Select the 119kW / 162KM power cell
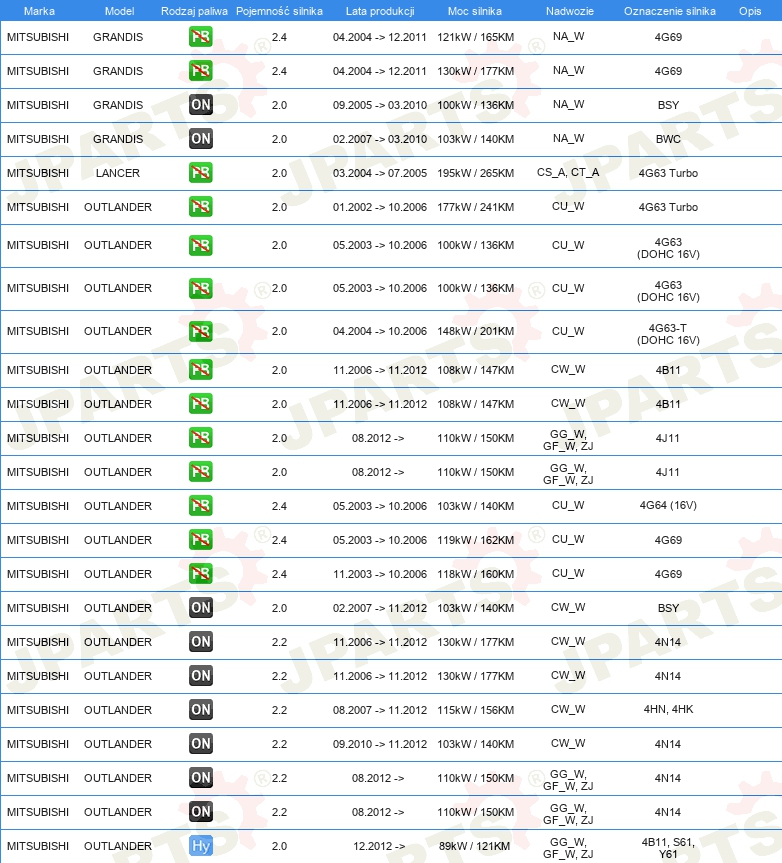Viewport: 782px width, 863px height. [x=475, y=540]
